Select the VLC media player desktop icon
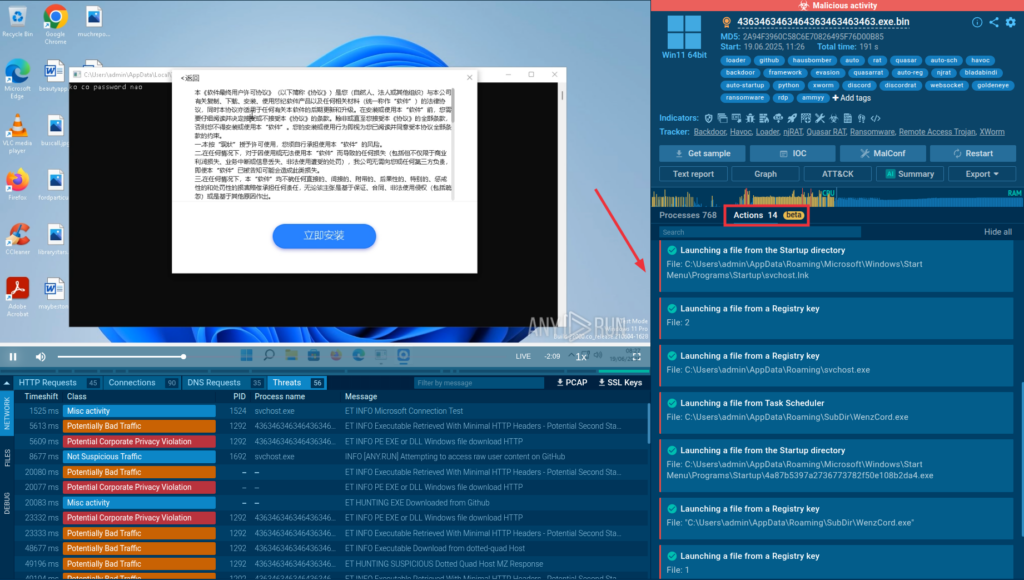This screenshot has width=1024, height=580. click(17, 133)
